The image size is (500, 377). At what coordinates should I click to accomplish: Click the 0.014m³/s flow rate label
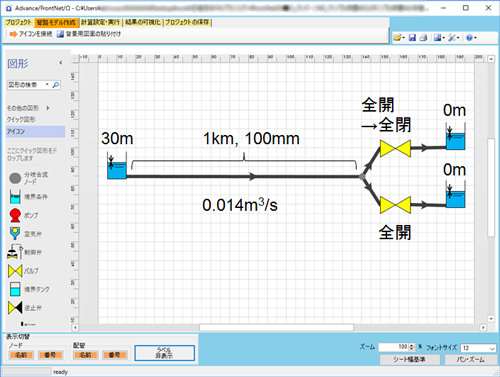(x=240, y=204)
